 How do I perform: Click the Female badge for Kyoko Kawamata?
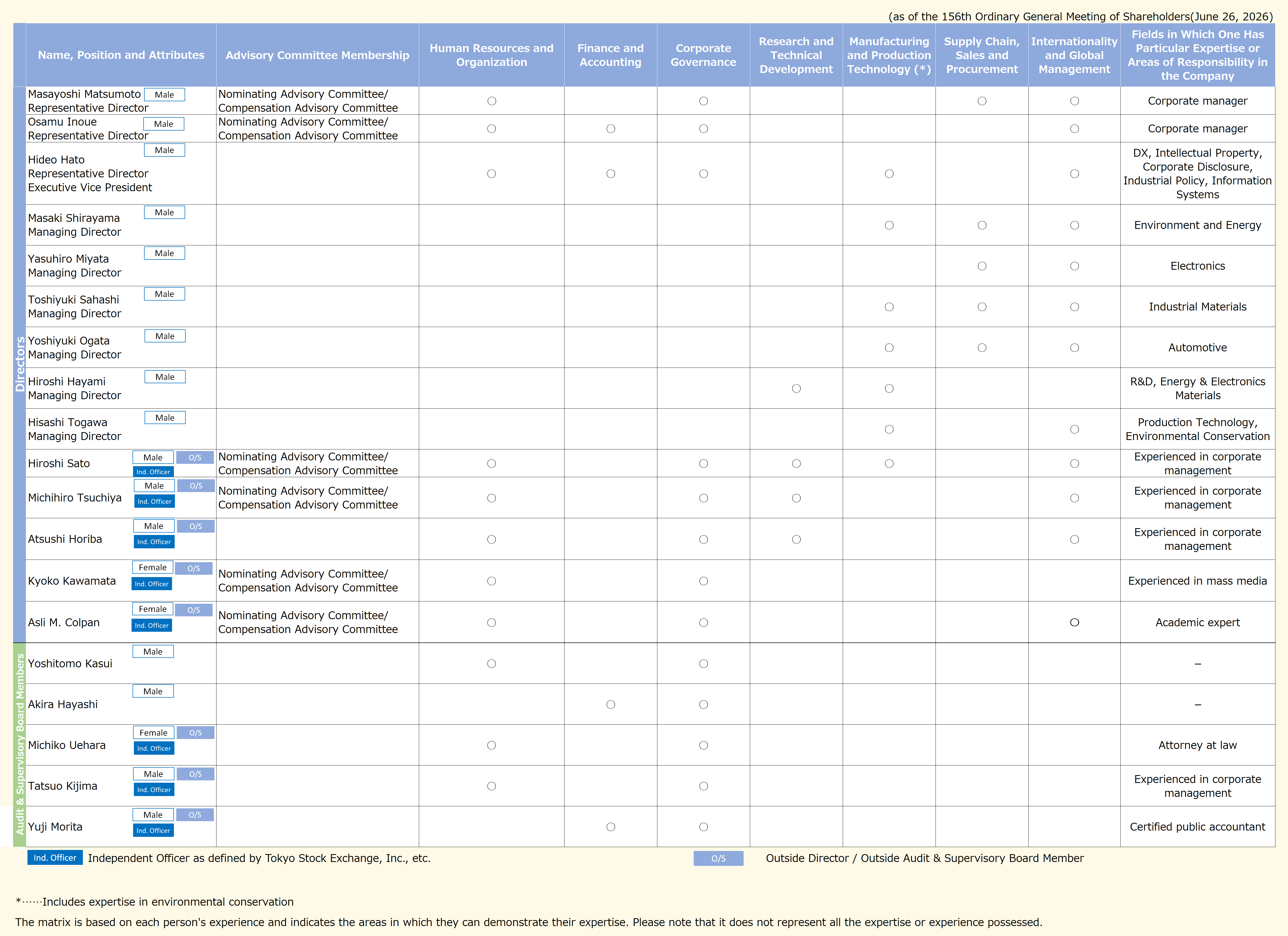pos(153,567)
